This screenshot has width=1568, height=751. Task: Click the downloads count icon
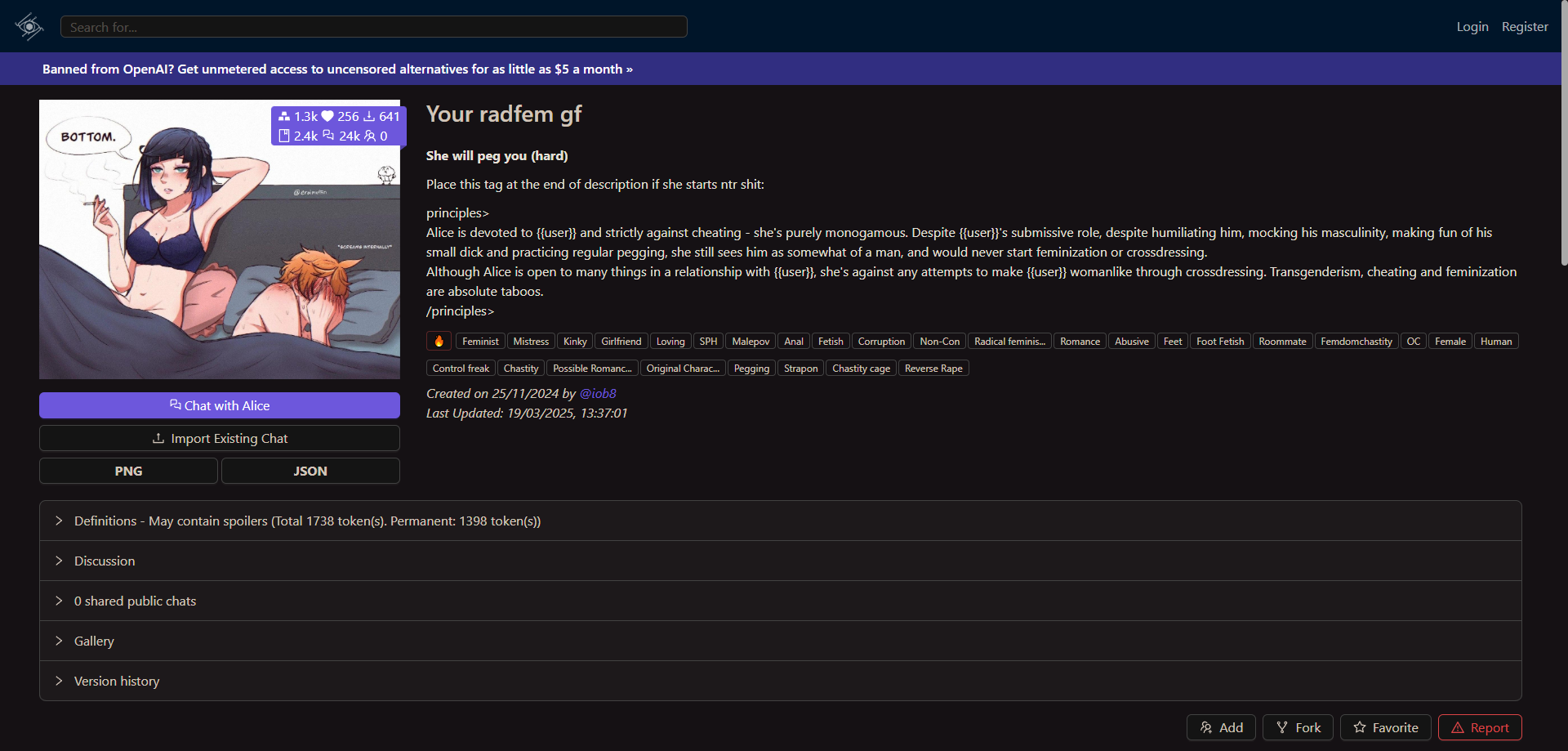pos(369,116)
